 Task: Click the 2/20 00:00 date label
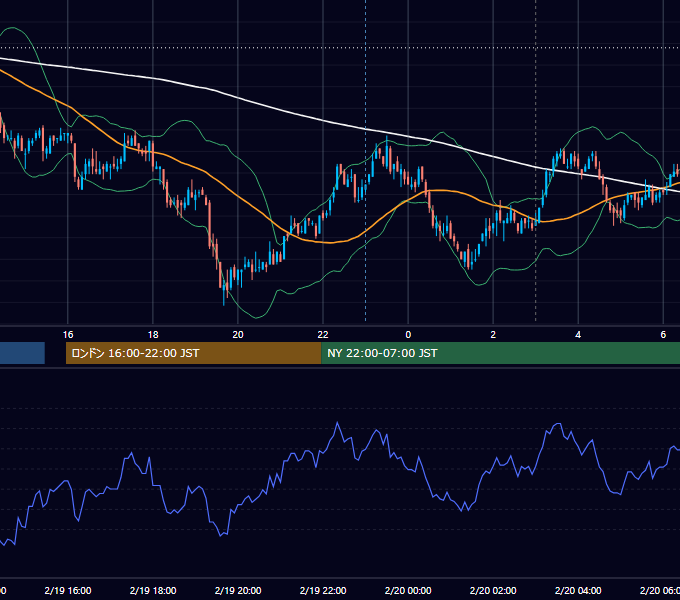tap(408, 591)
